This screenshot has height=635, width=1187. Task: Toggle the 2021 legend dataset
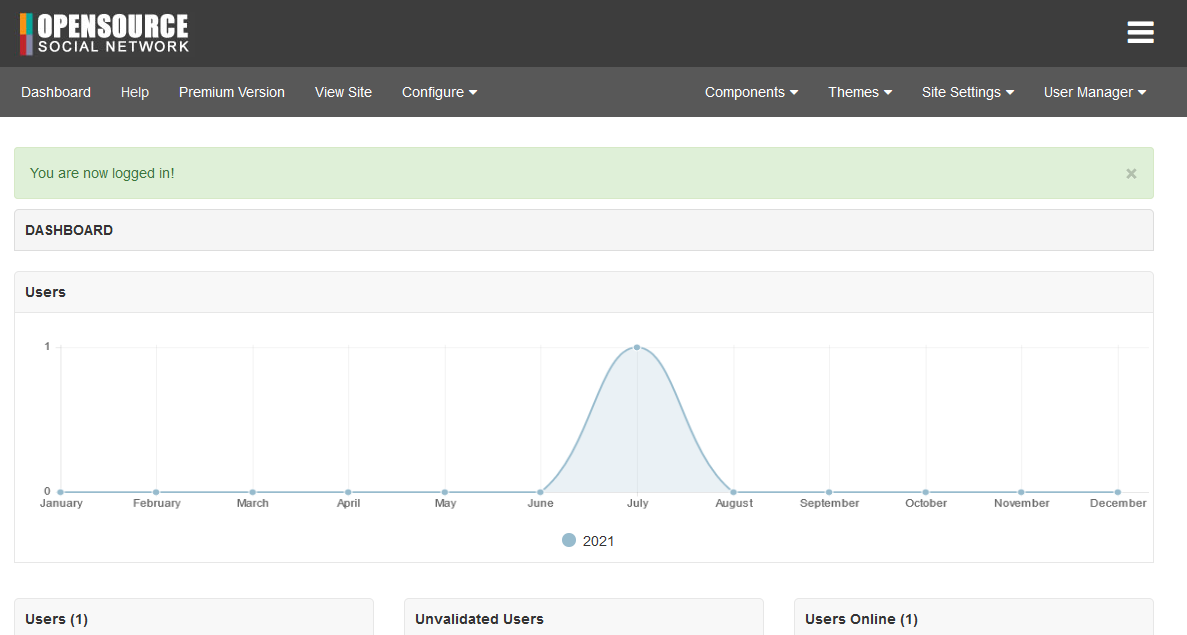(x=588, y=541)
